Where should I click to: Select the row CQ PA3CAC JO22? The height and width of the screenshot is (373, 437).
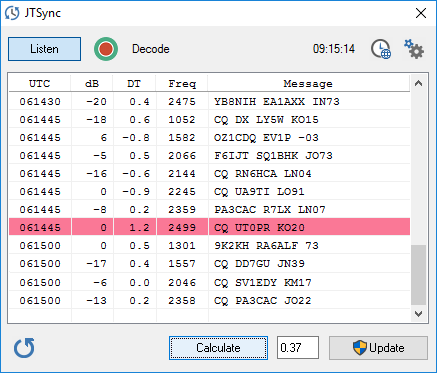[209, 301]
